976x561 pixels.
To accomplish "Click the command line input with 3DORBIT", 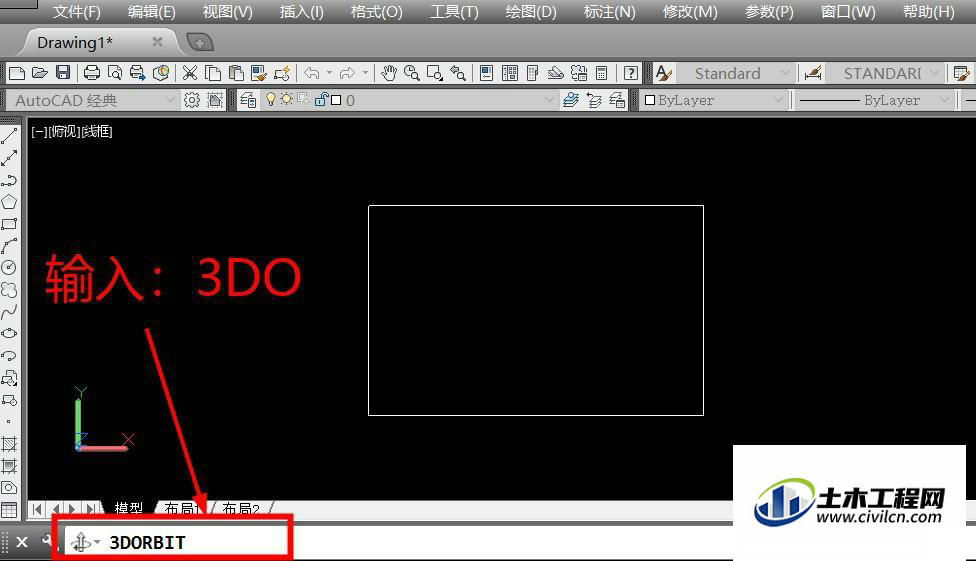I will [x=176, y=542].
